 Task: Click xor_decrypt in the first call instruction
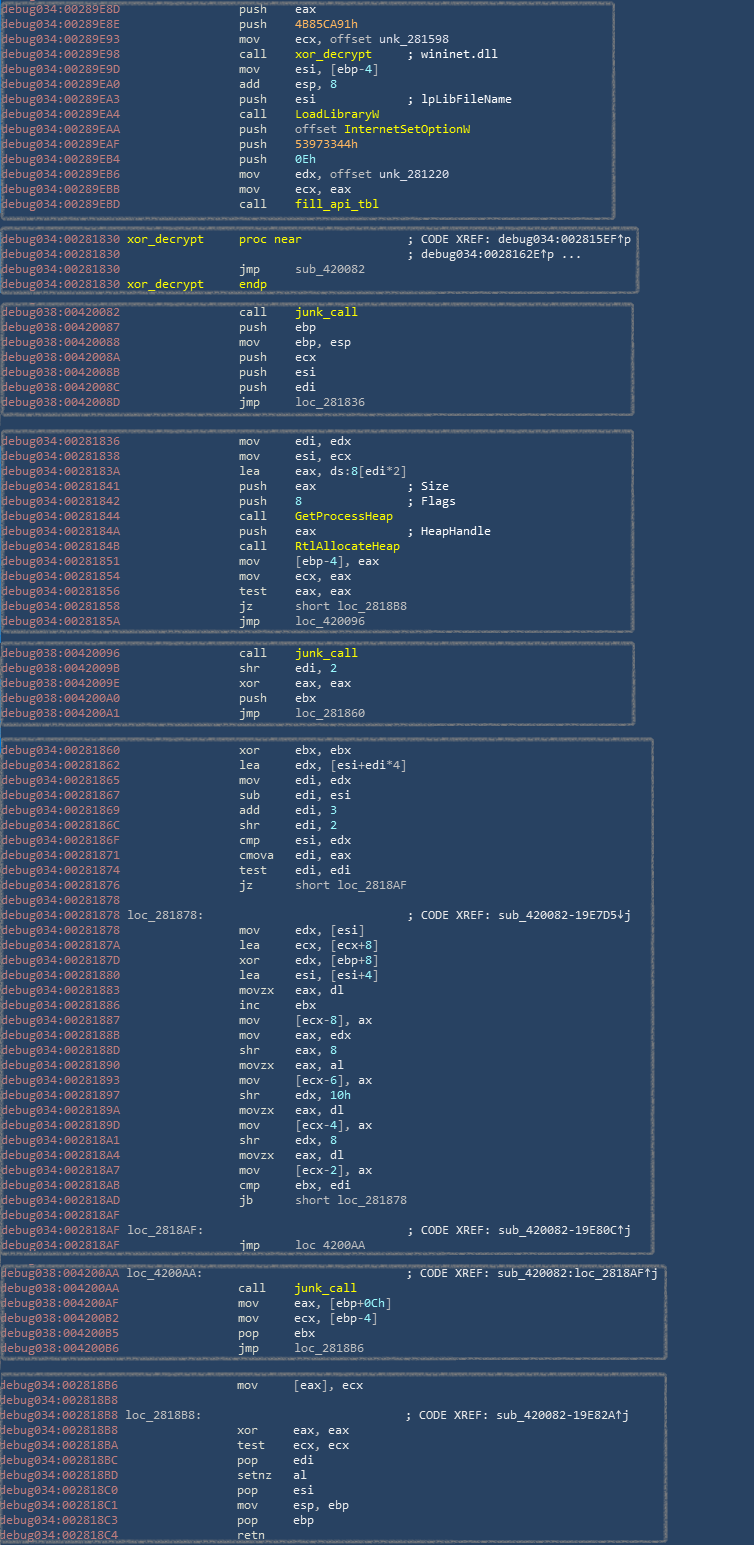coord(326,54)
